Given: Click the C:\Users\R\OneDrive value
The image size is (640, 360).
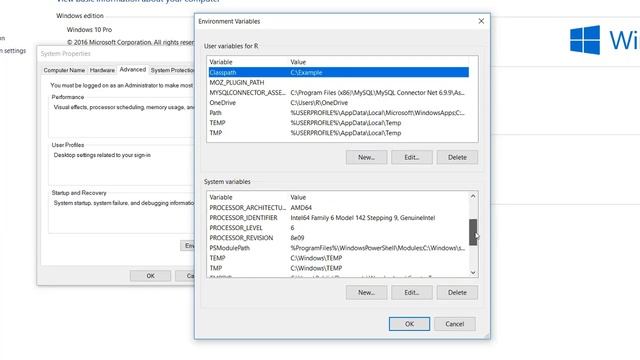Looking at the screenshot, I should 319,102.
